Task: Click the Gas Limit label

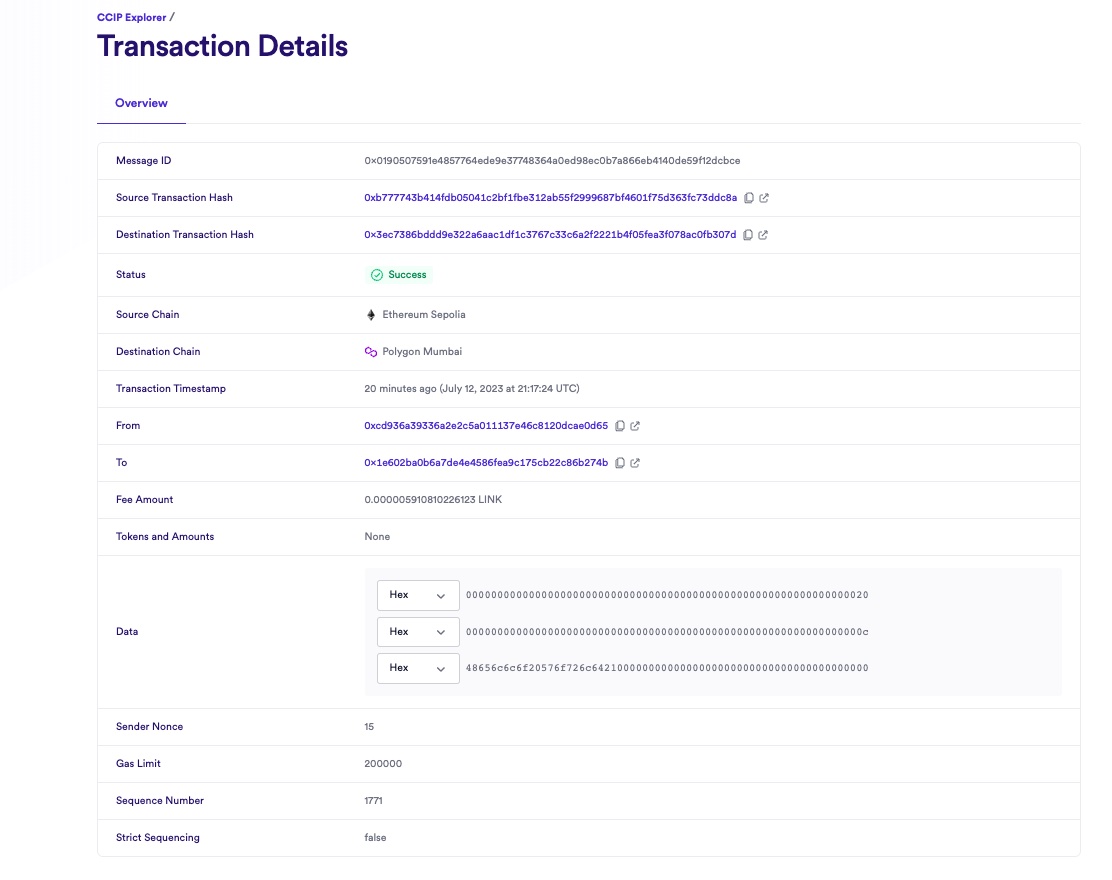Action: pos(138,764)
